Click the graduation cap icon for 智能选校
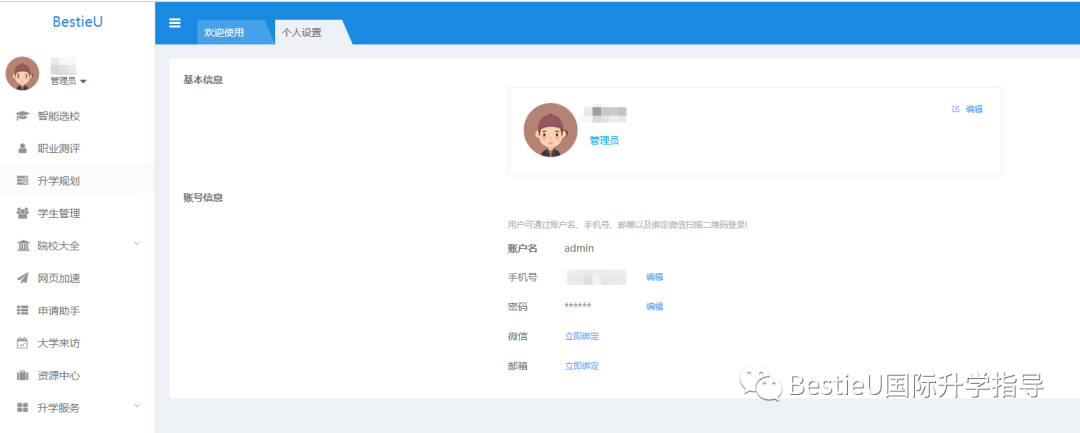Screen dimensions: 1080x433 (x=22, y=116)
